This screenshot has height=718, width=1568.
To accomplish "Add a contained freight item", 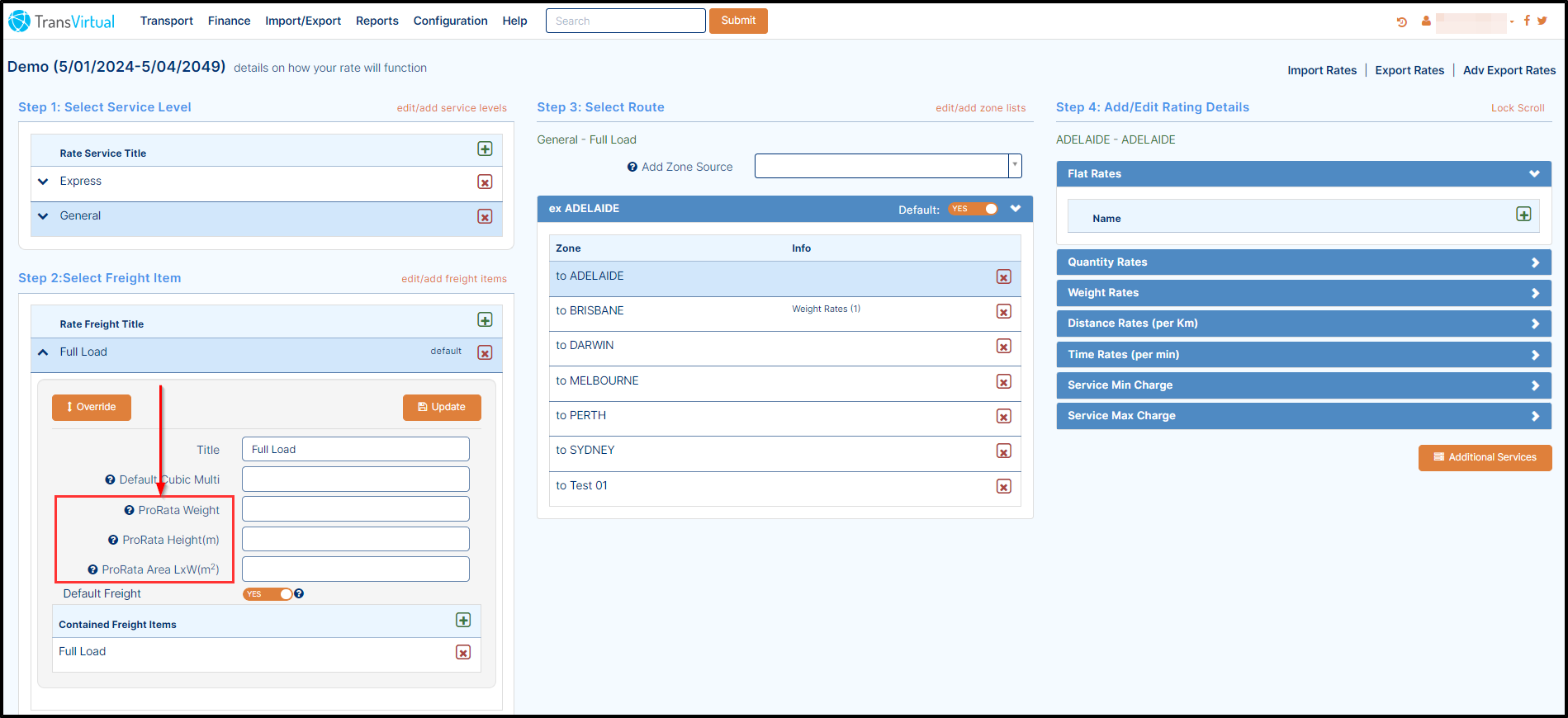I will click(463, 620).
